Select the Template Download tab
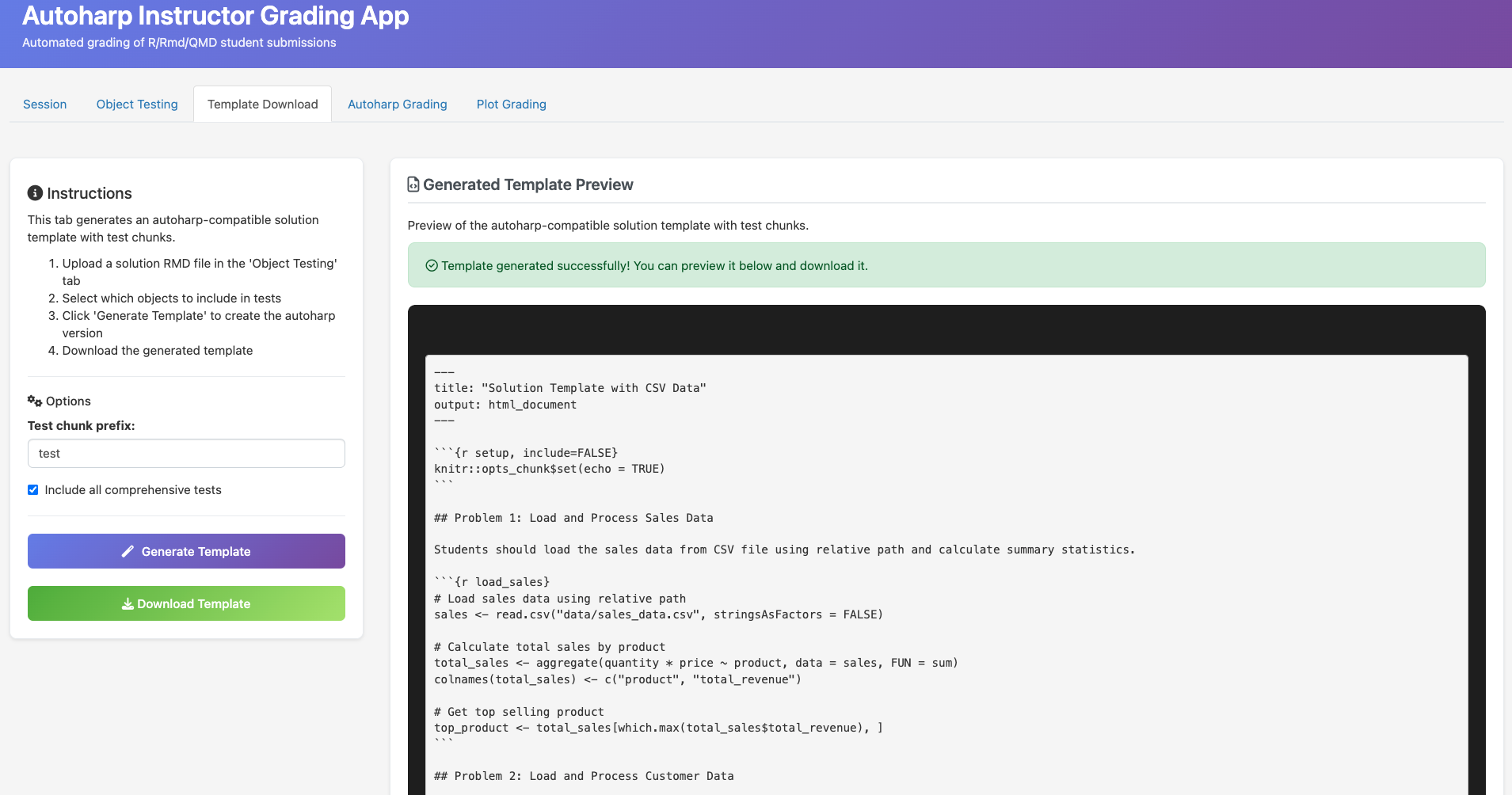 (262, 104)
